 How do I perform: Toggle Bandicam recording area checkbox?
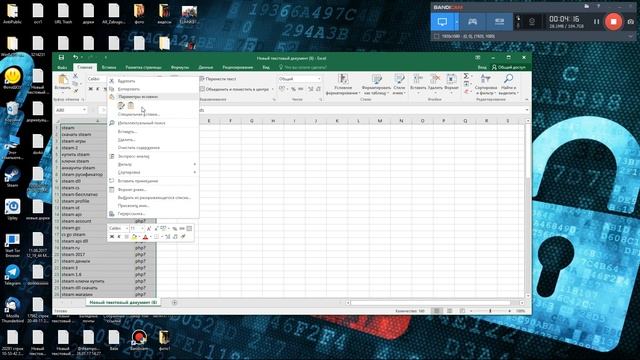[436, 36]
